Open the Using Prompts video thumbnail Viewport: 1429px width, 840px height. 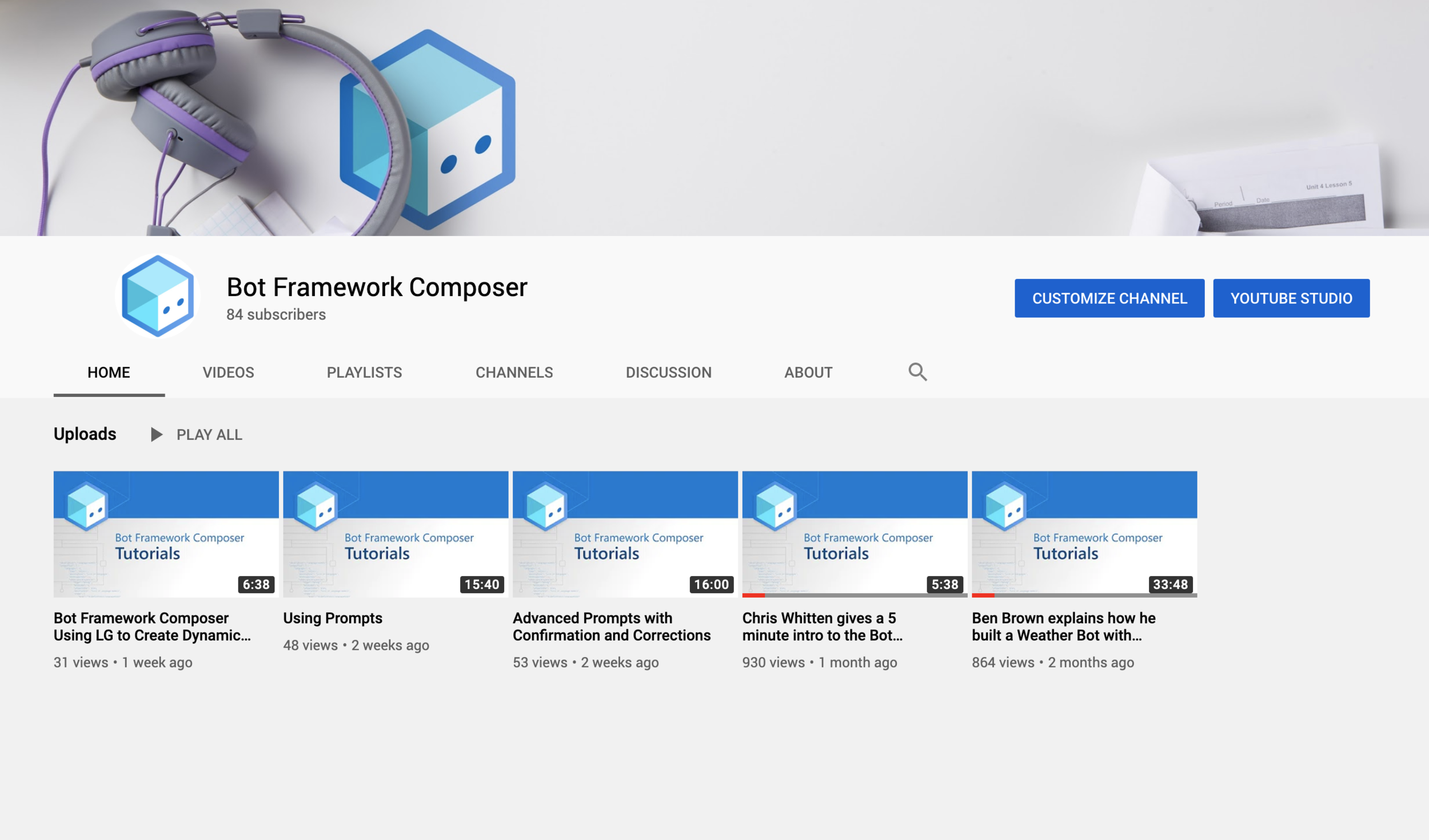(396, 534)
